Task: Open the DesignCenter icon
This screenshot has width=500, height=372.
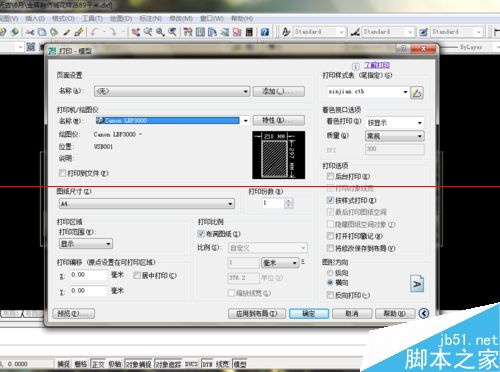Action: (x=200, y=32)
